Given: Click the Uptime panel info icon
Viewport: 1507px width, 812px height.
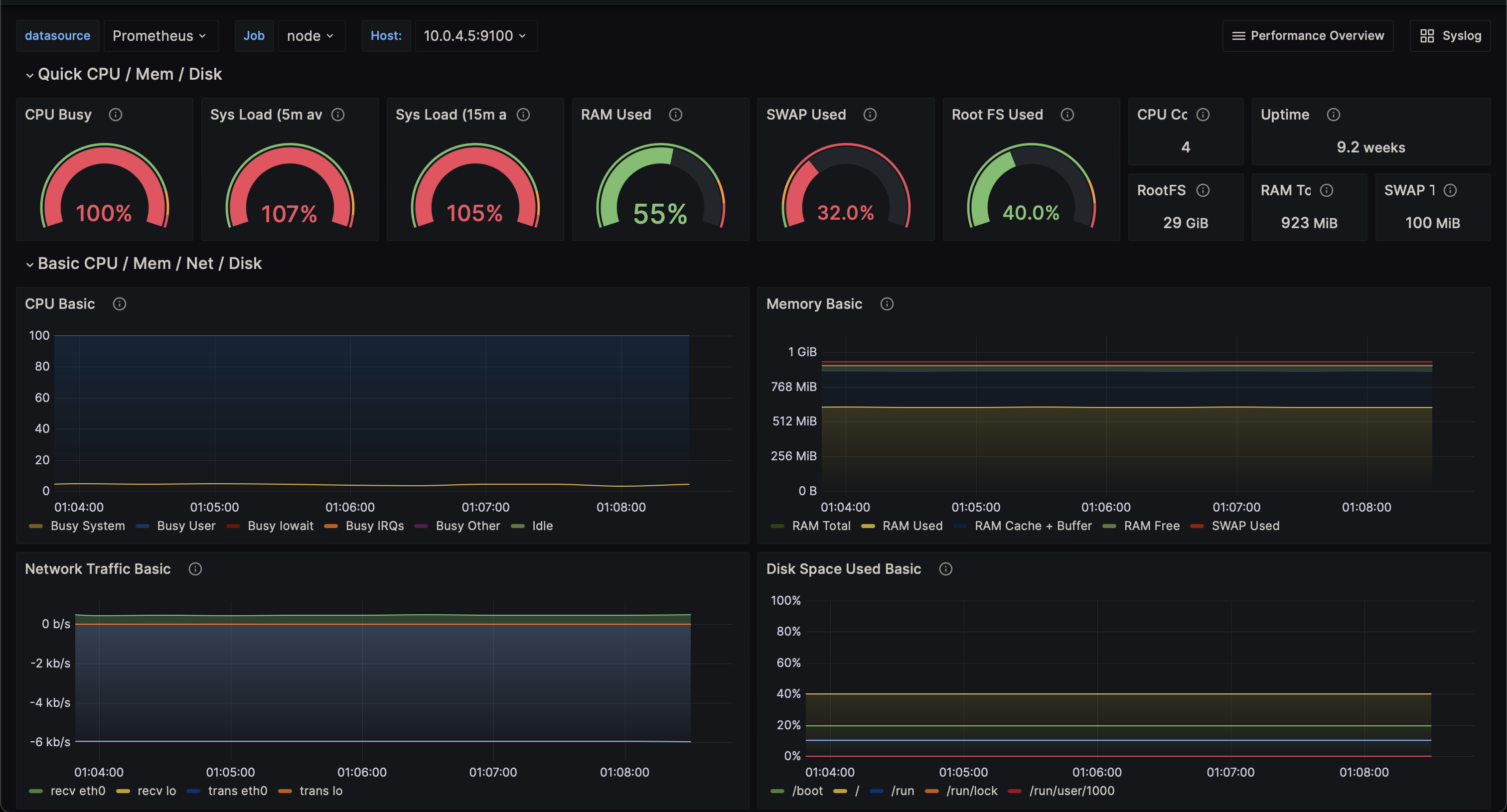Looking at the screenshot, I should point(1333,115).
